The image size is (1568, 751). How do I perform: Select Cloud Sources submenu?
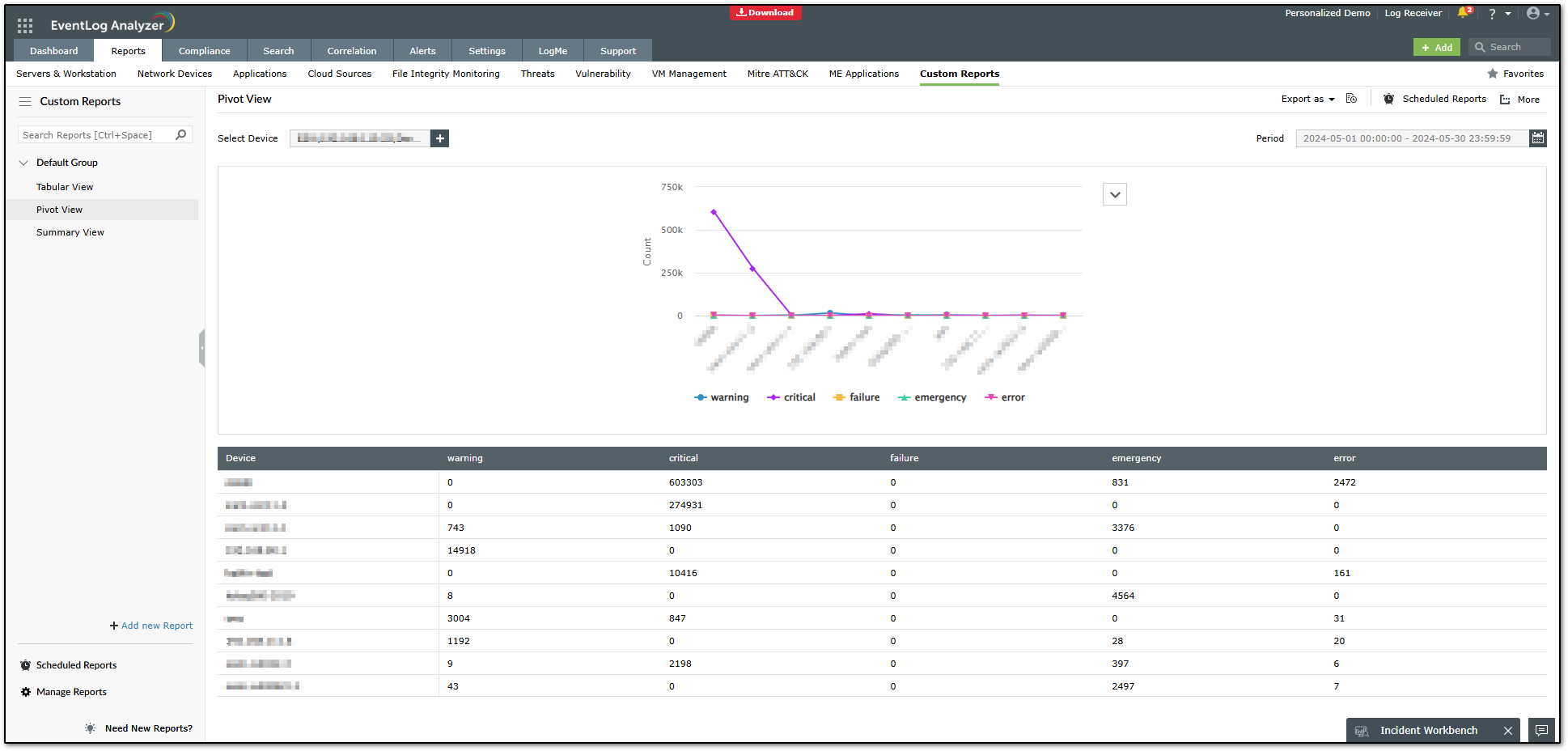tap(340, 74)
